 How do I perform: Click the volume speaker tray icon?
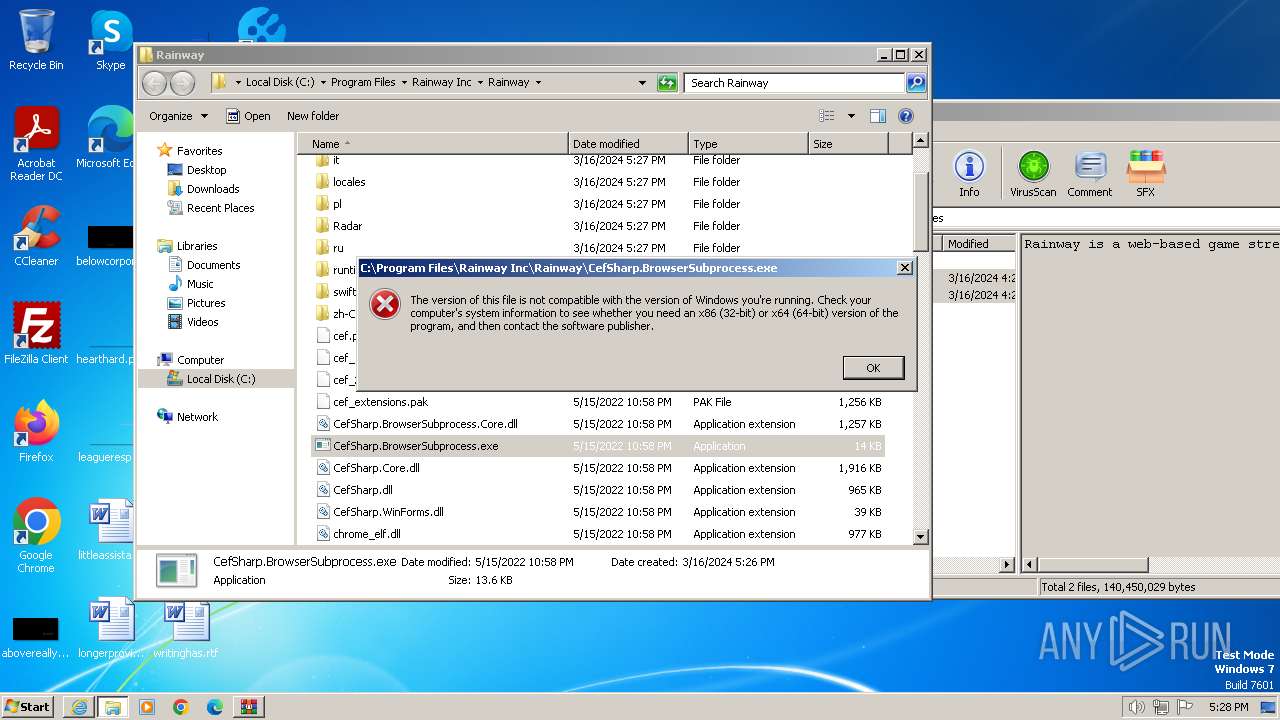1137,707
